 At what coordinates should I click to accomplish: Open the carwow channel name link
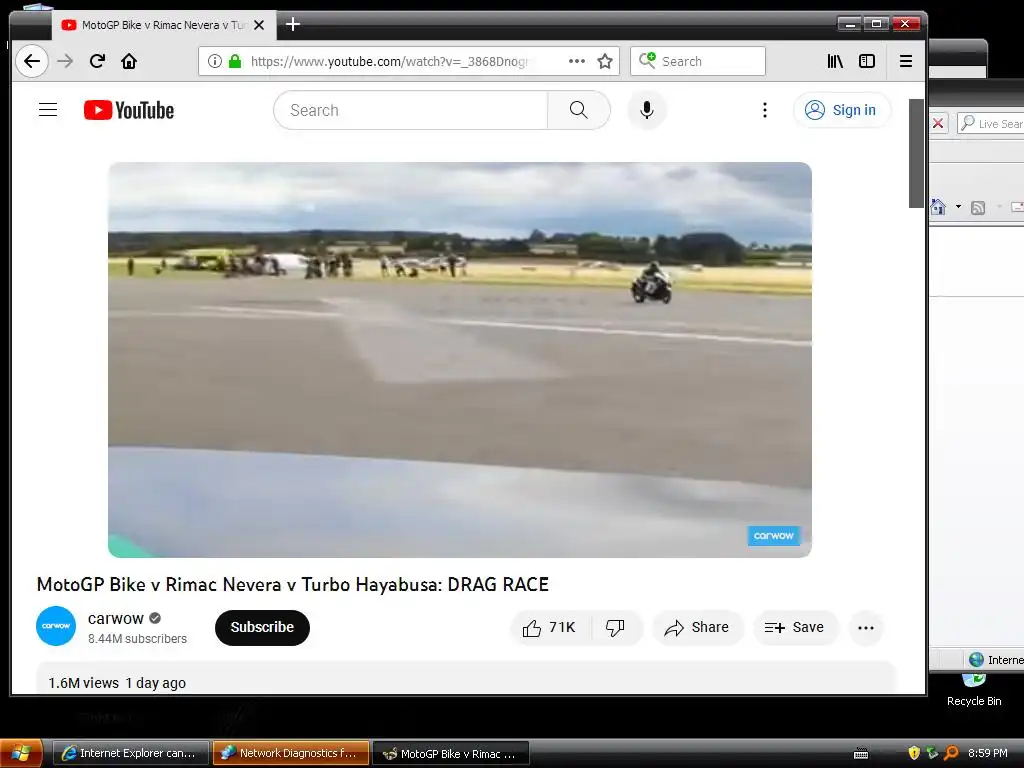116,618
